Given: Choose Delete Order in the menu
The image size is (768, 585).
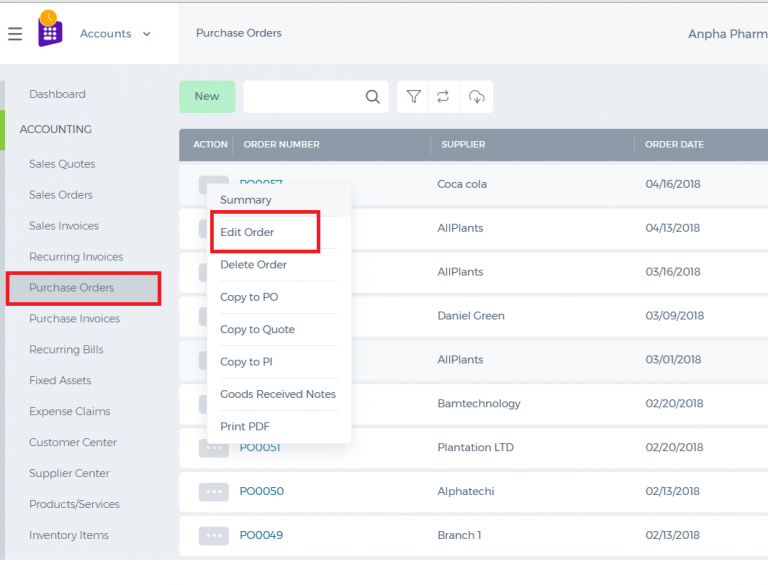Looking at the screenshot, I should (253, 265).
